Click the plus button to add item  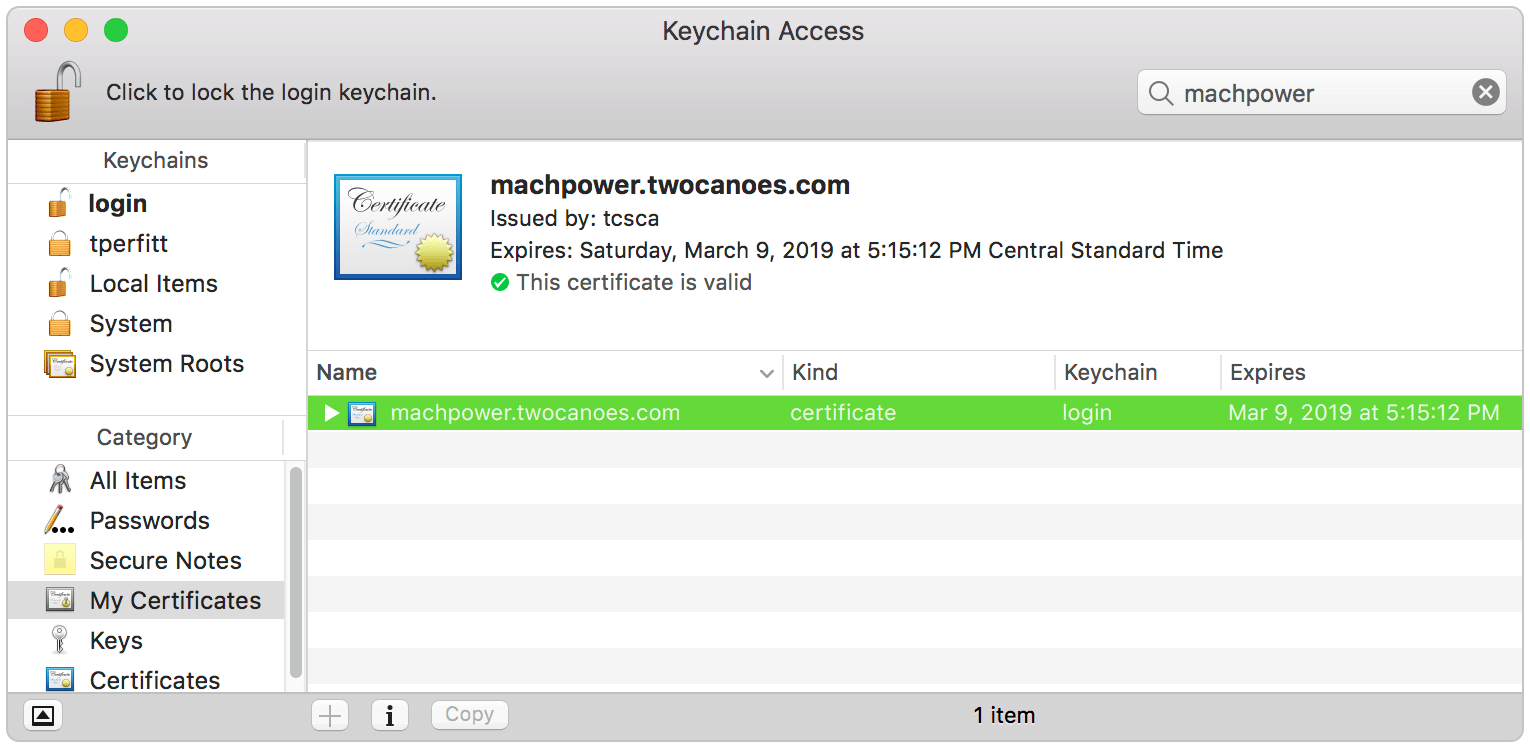point(330,715)
